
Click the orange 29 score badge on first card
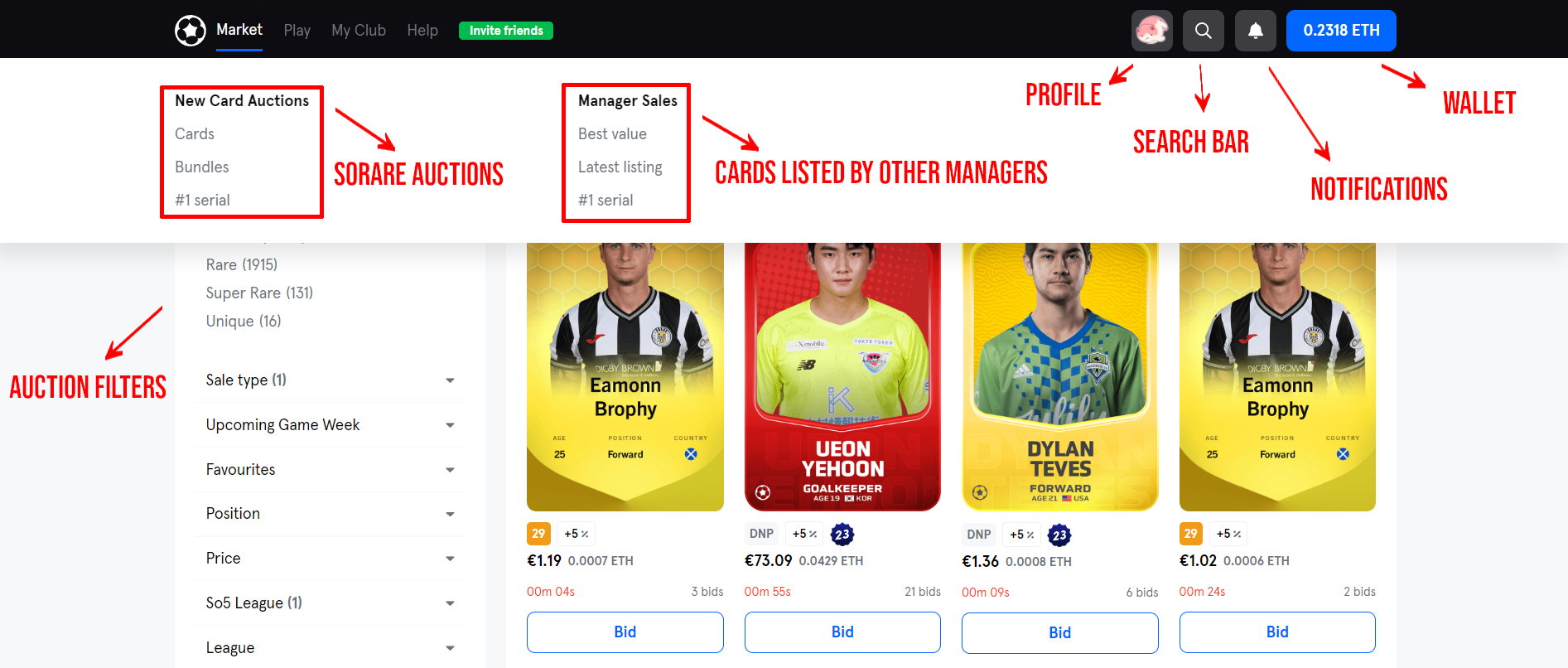tap(538, 534)
